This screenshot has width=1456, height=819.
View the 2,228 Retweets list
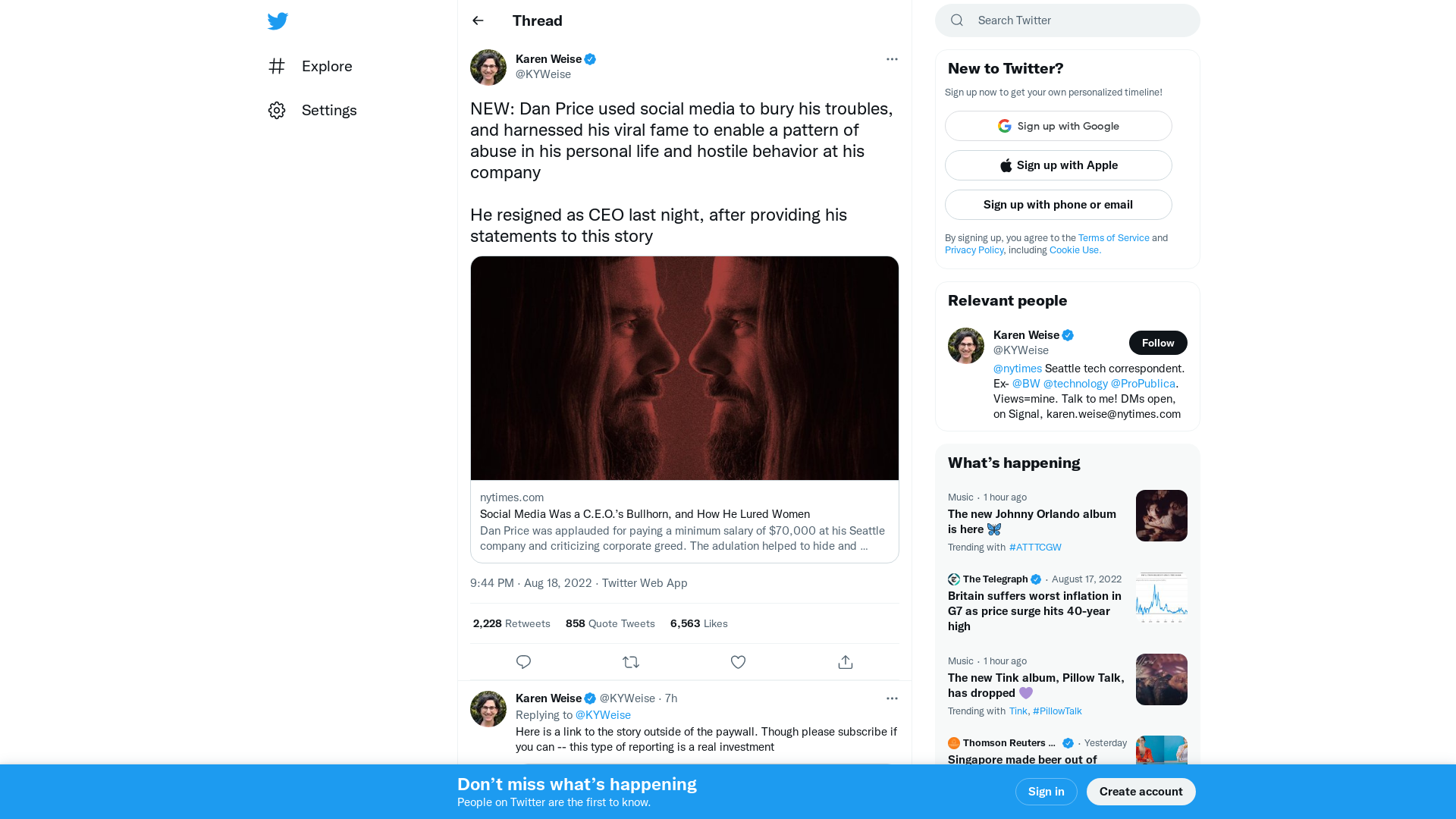point(511,623)
